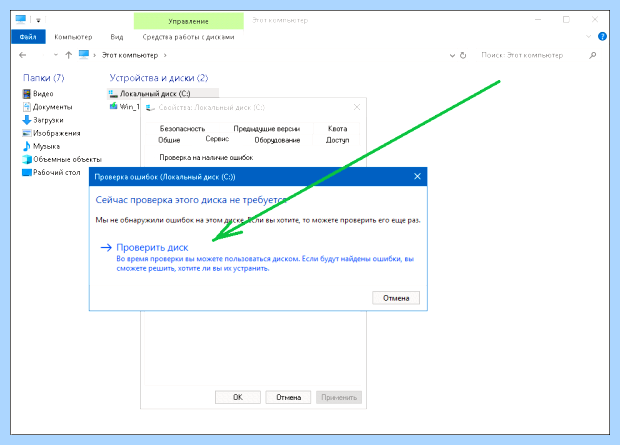
Task: Refresh the Этот компьютер view
Action: point(463,55)
